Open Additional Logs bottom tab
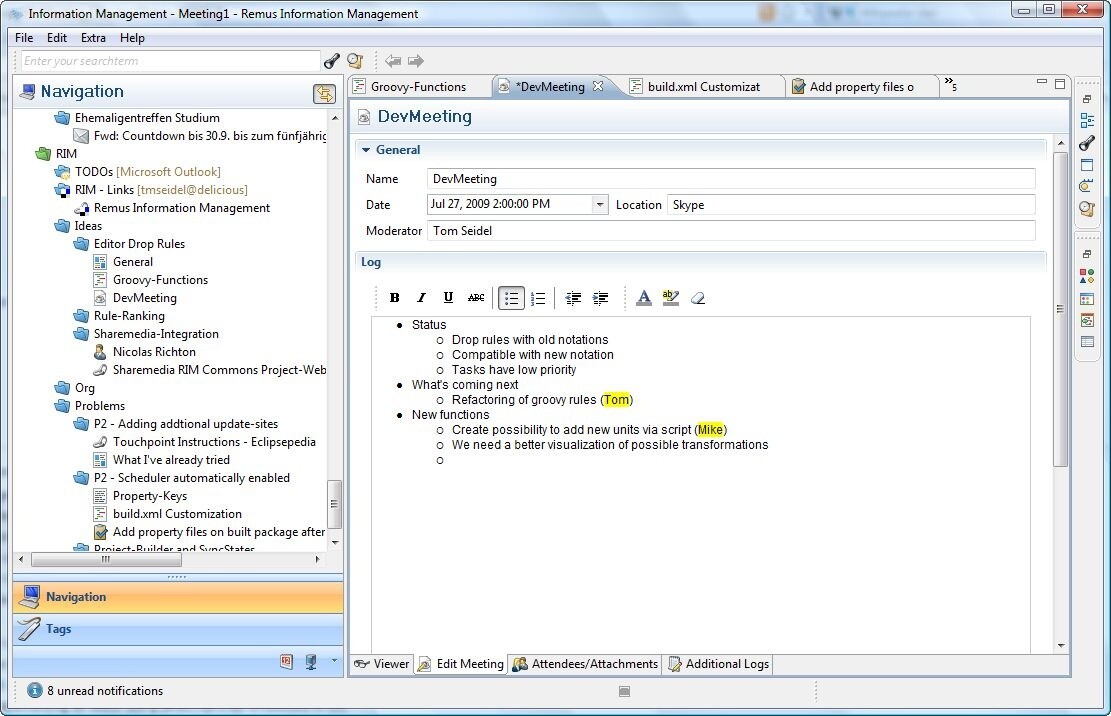This screenshot has height=716, width=1111. (718, 664)
